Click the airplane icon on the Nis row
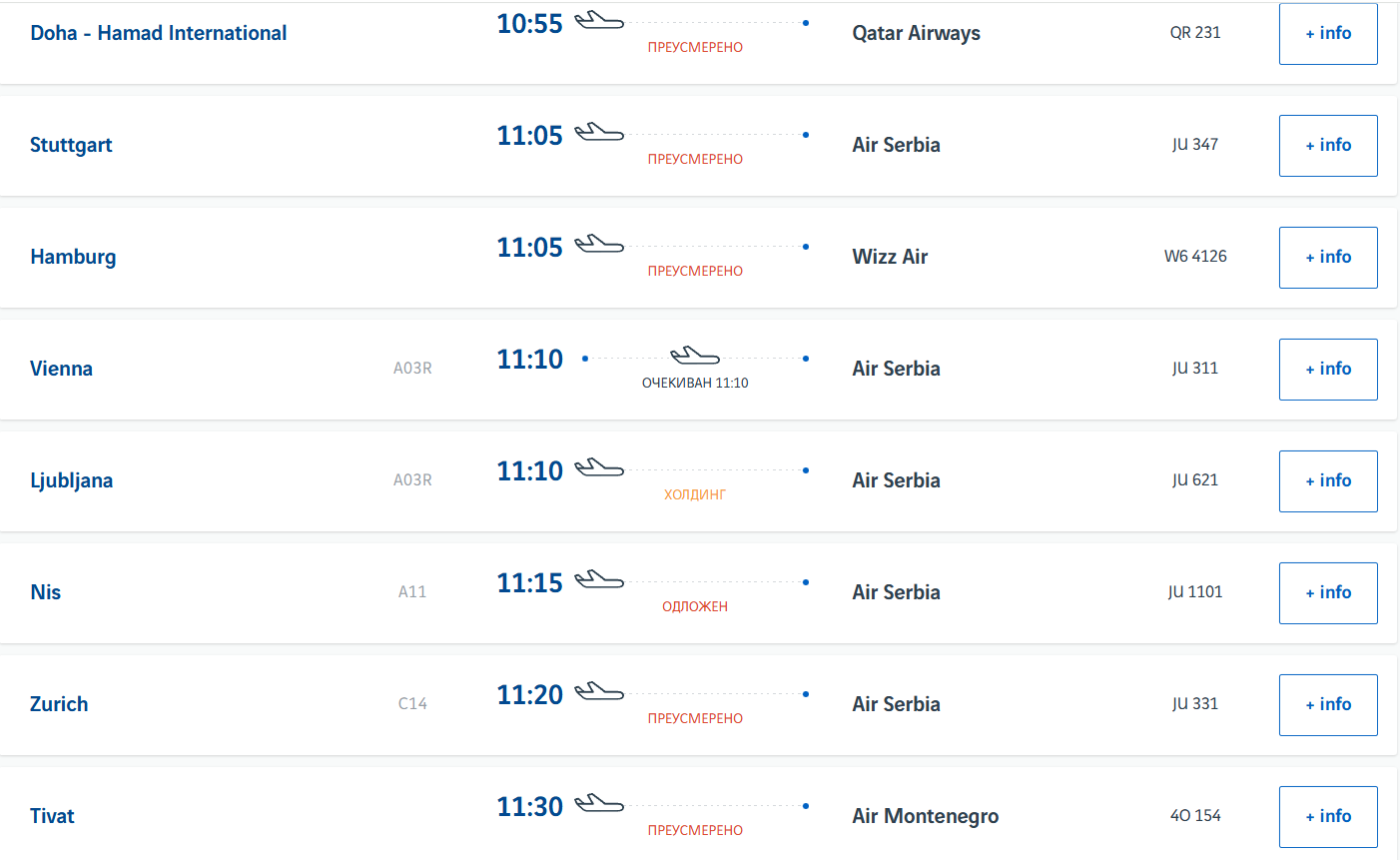Image resolution: width=1400 pixels, height=860 pixels. tap(599, 579)
